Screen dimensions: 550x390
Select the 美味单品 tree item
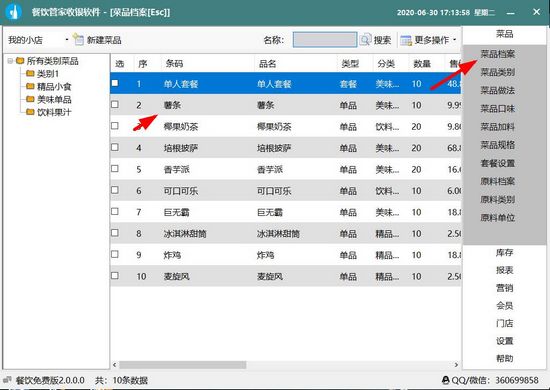(x=54, y=100)
